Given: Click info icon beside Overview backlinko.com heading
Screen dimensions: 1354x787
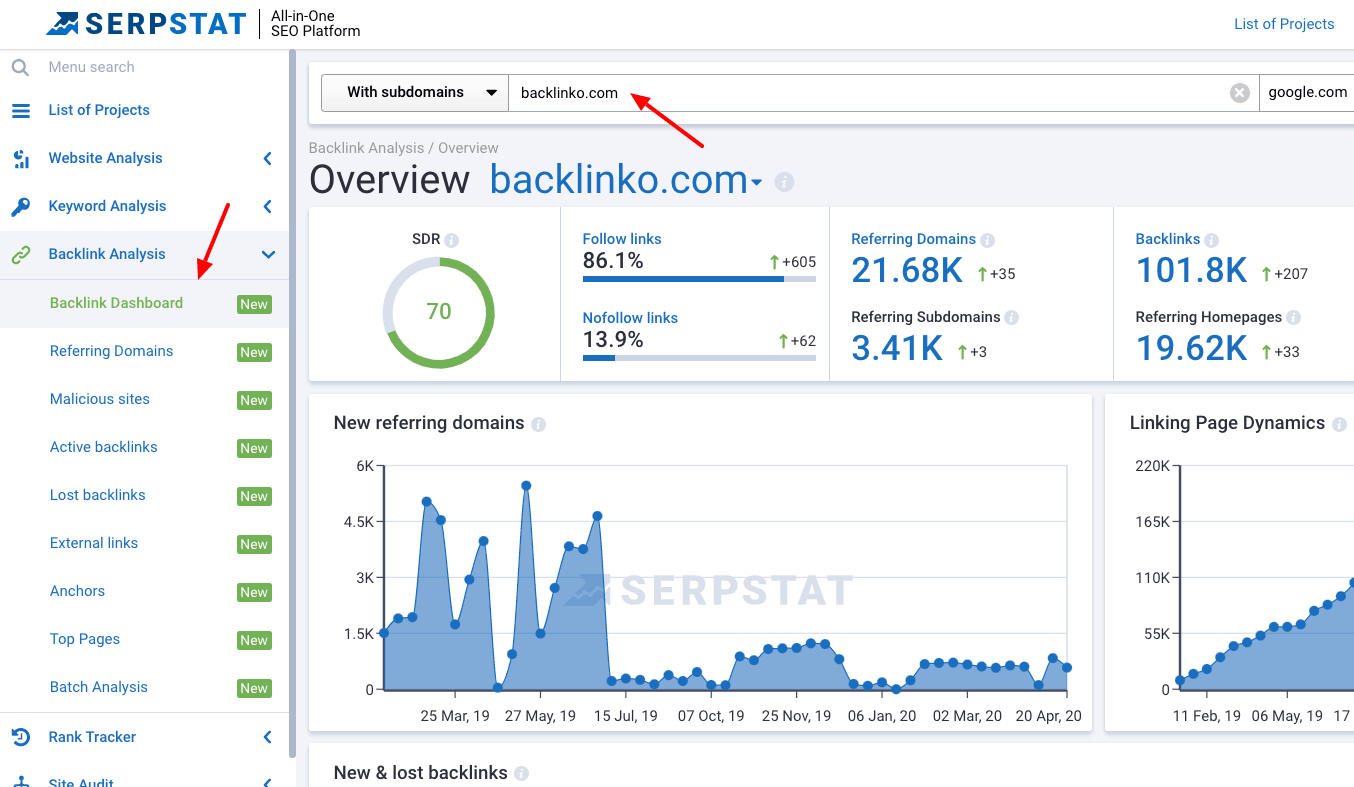Looking at the screenshot, I should click(784, 182).
